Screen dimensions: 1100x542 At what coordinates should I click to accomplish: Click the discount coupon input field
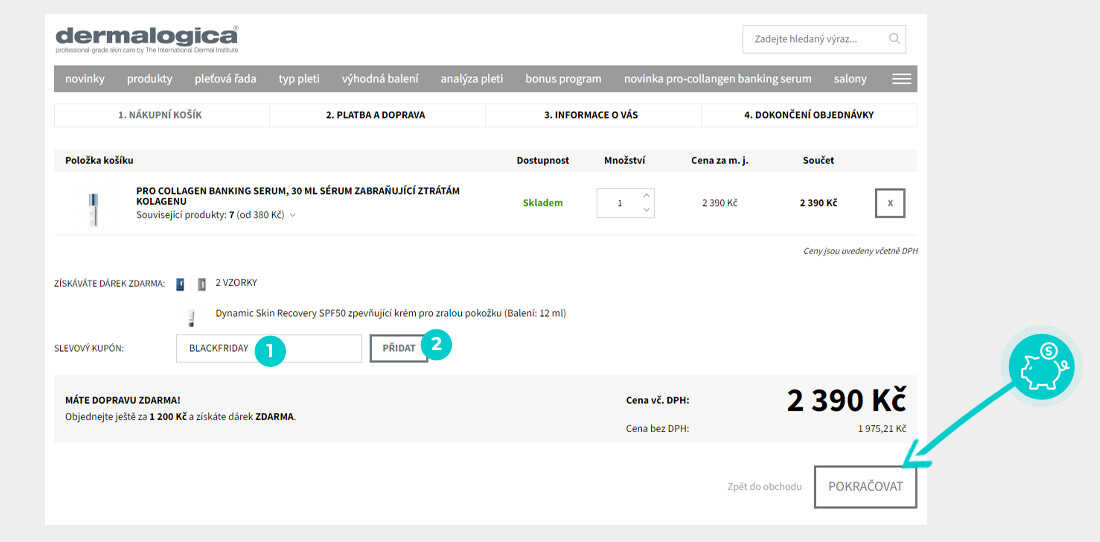pyautogui.click(x=269, y=348)
